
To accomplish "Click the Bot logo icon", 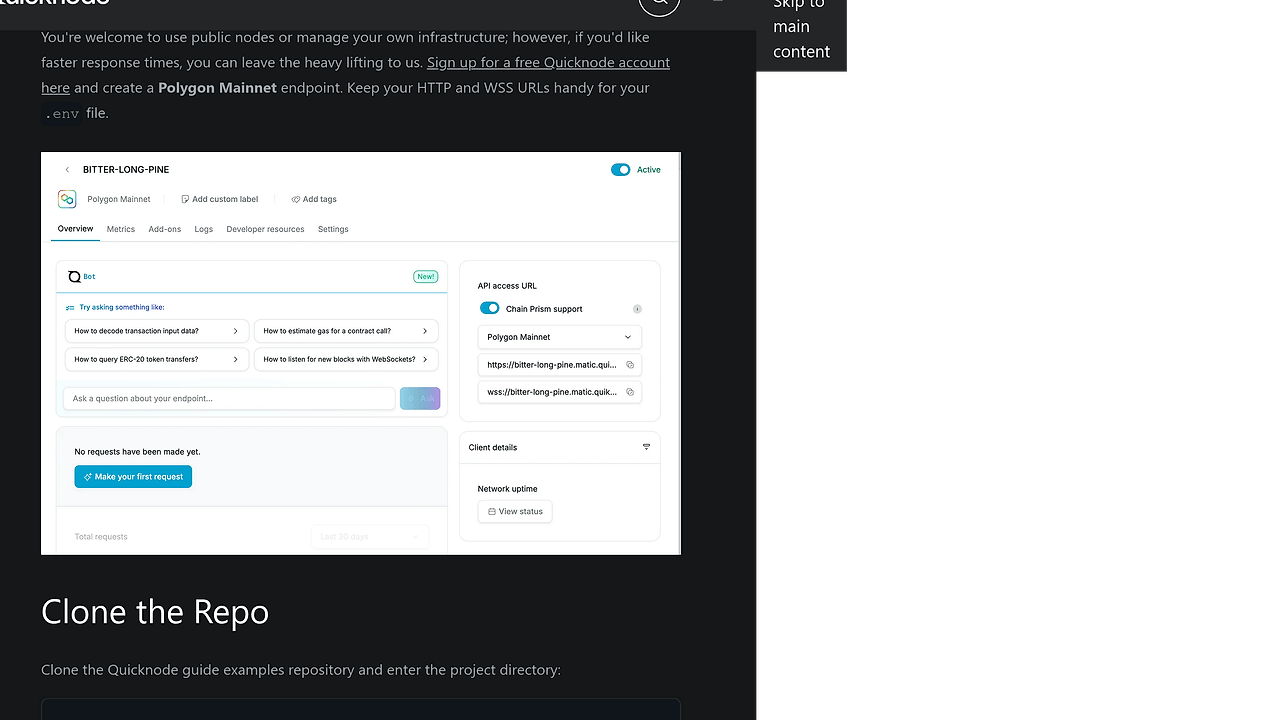I will pyautogui.click(x=74, y=277).
